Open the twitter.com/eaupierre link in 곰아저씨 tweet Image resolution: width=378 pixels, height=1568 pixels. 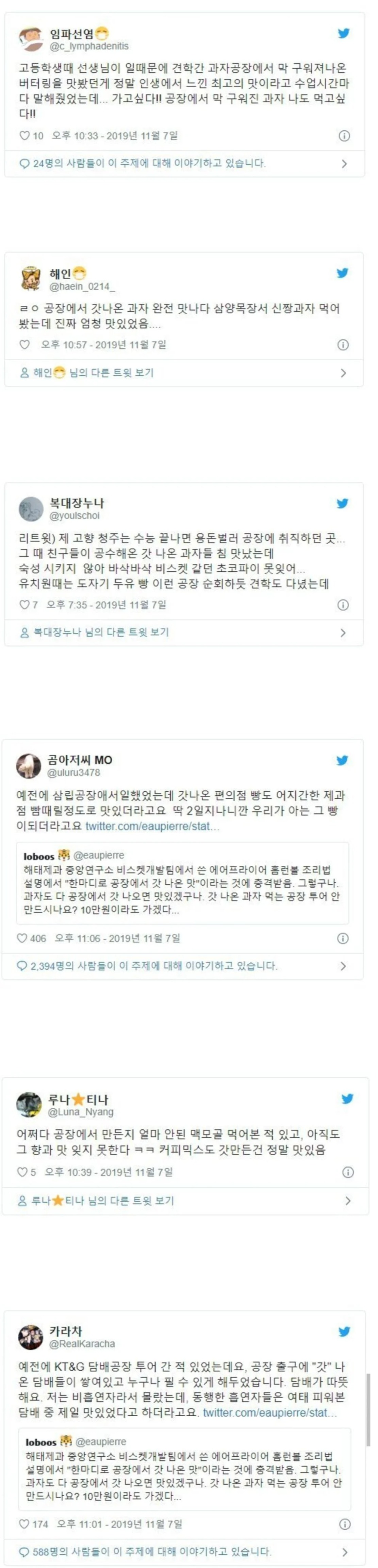tap(153, 826)
